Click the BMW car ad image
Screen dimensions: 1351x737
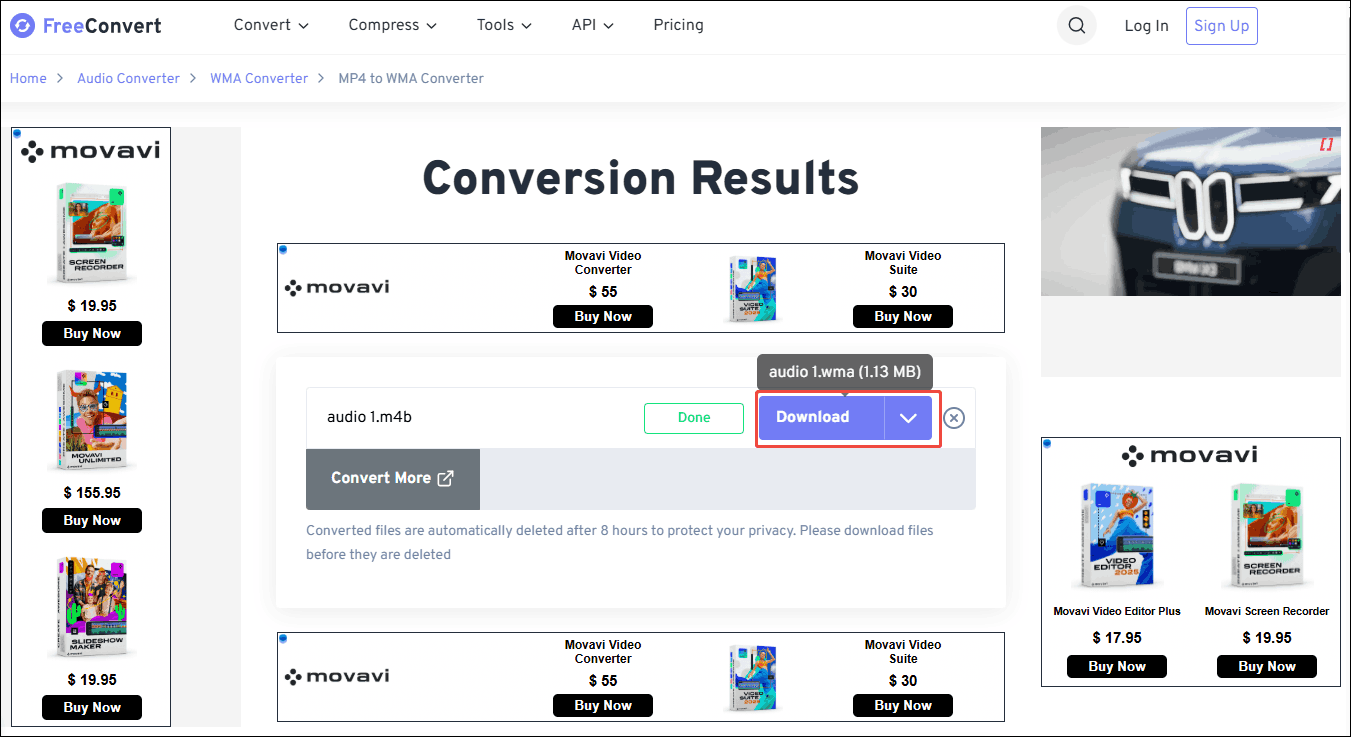click(x=1190, y=212)
